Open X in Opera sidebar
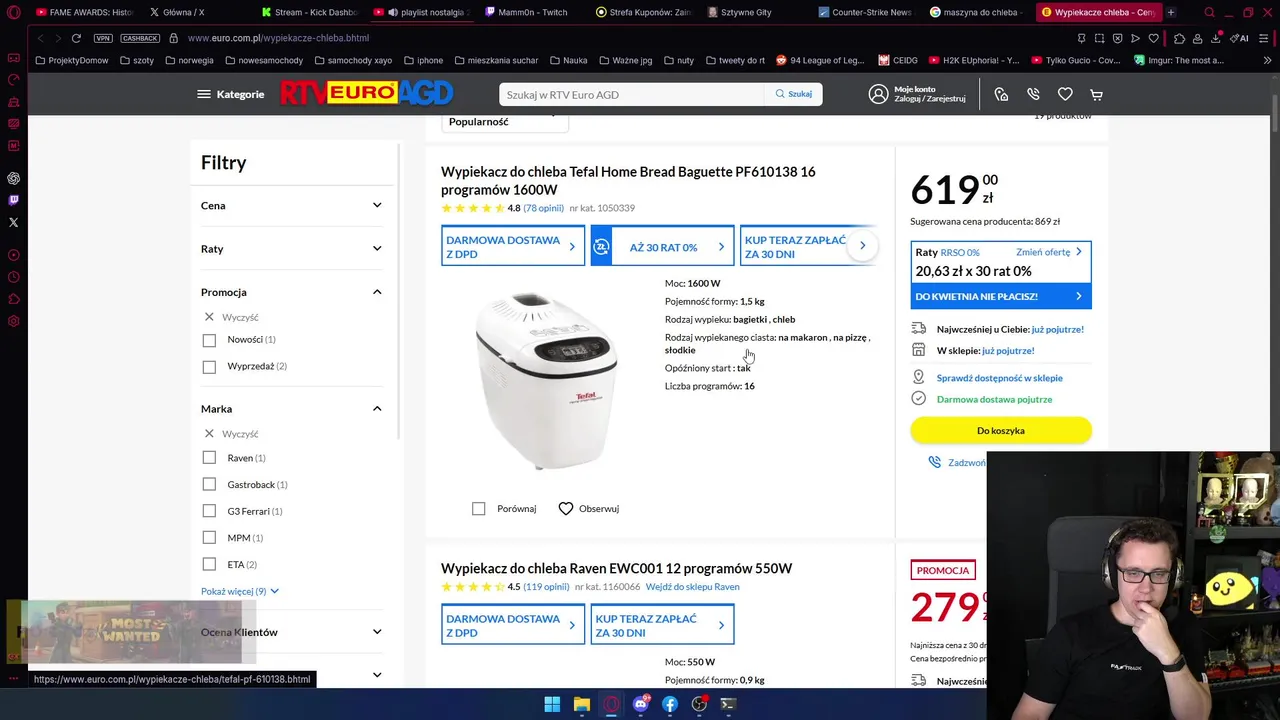The height and width of the screenshot is (720, 1280). 13,222
